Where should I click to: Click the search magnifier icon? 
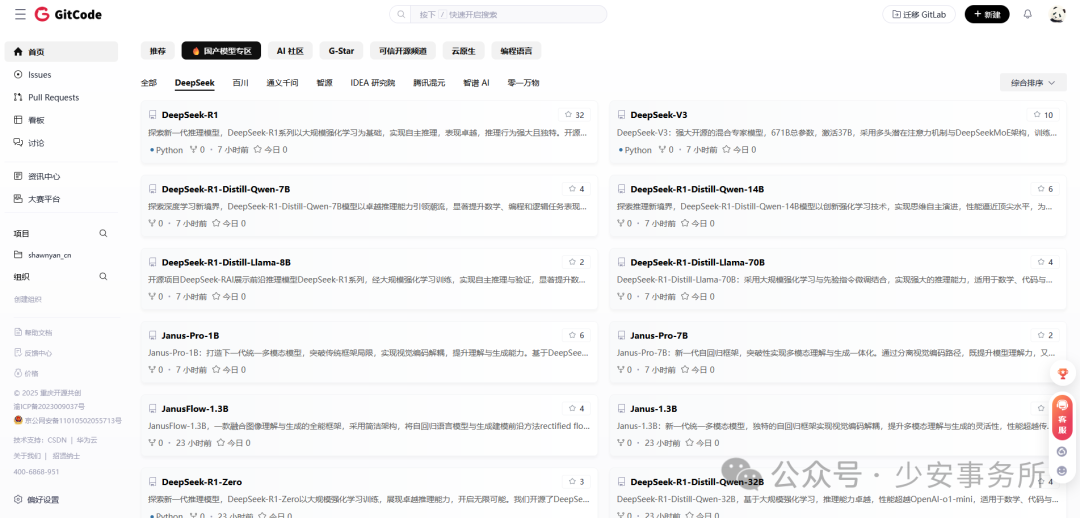pyautogui.click(x=402, y=14)
